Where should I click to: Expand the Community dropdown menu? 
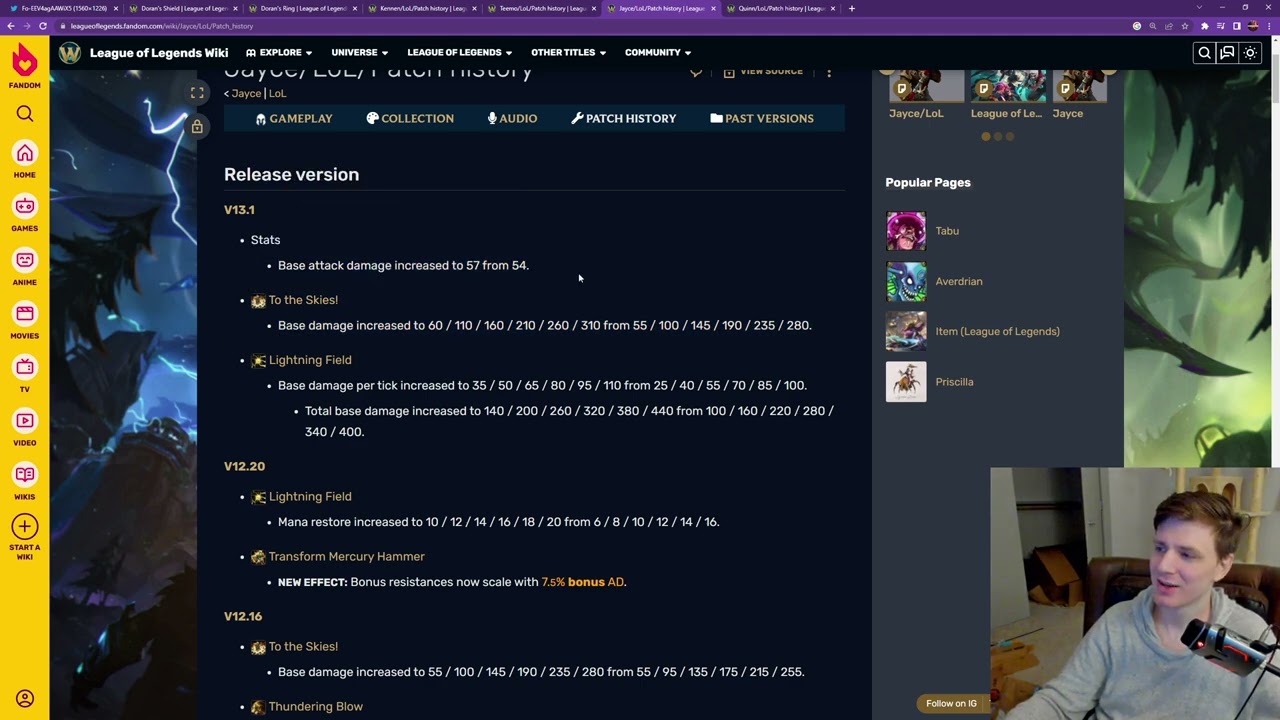[658, 52]
